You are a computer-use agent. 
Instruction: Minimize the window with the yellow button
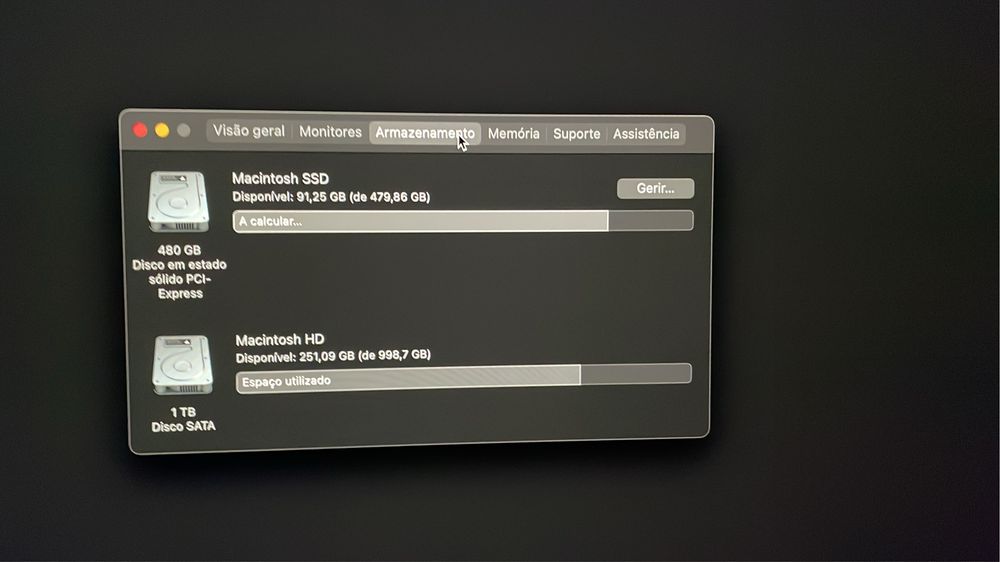(x=162, y=130)
